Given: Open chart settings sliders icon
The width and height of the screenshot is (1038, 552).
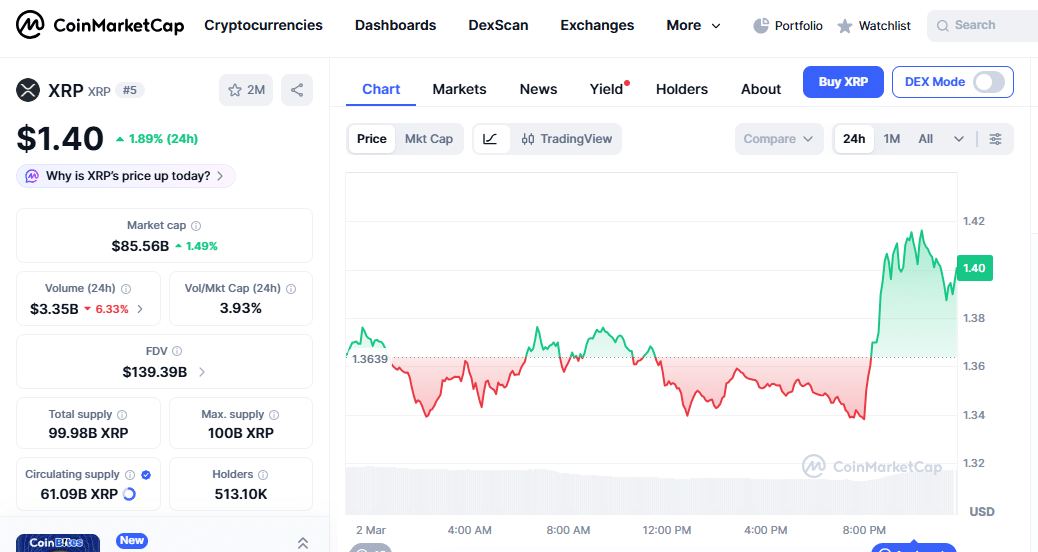Looking at the screenshot, I should click(995, 139).
